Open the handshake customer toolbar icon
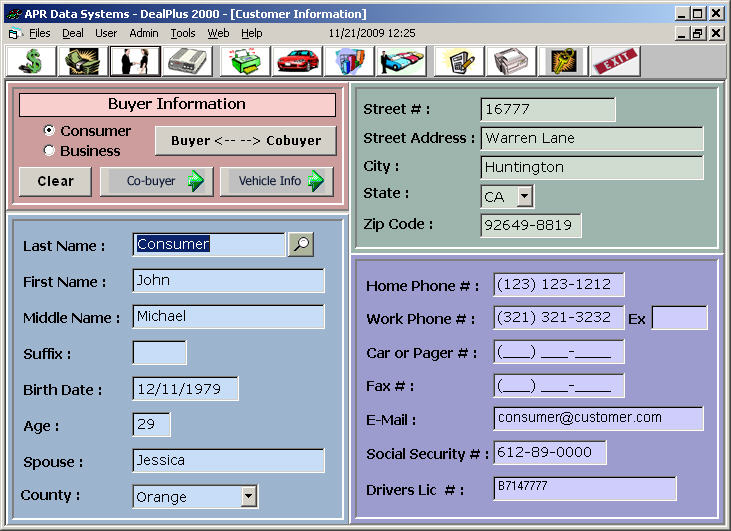The image size is (731, 531). pyautogui.click(x=135, y=61)
